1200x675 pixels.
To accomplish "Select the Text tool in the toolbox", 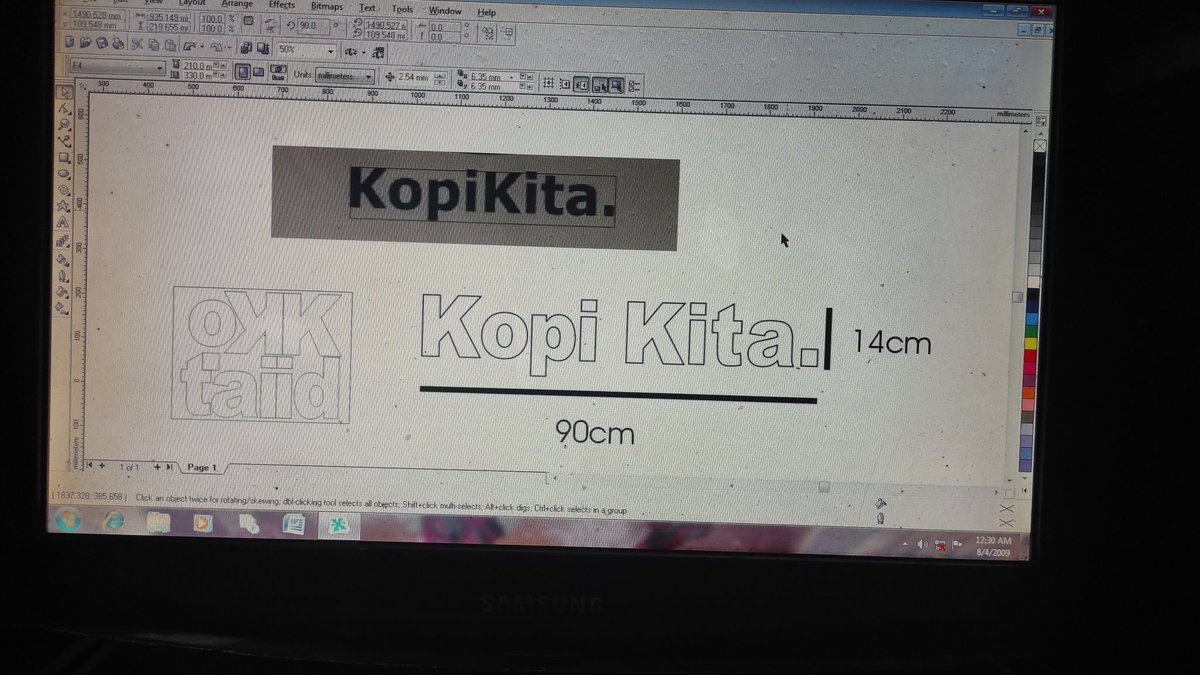I will 64,223.
